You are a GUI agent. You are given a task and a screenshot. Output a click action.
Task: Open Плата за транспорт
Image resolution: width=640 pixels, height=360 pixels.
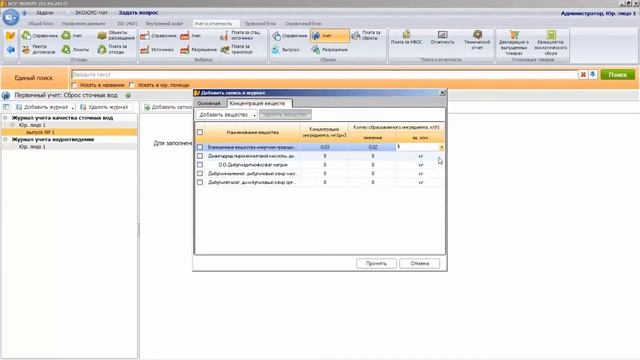237,49
